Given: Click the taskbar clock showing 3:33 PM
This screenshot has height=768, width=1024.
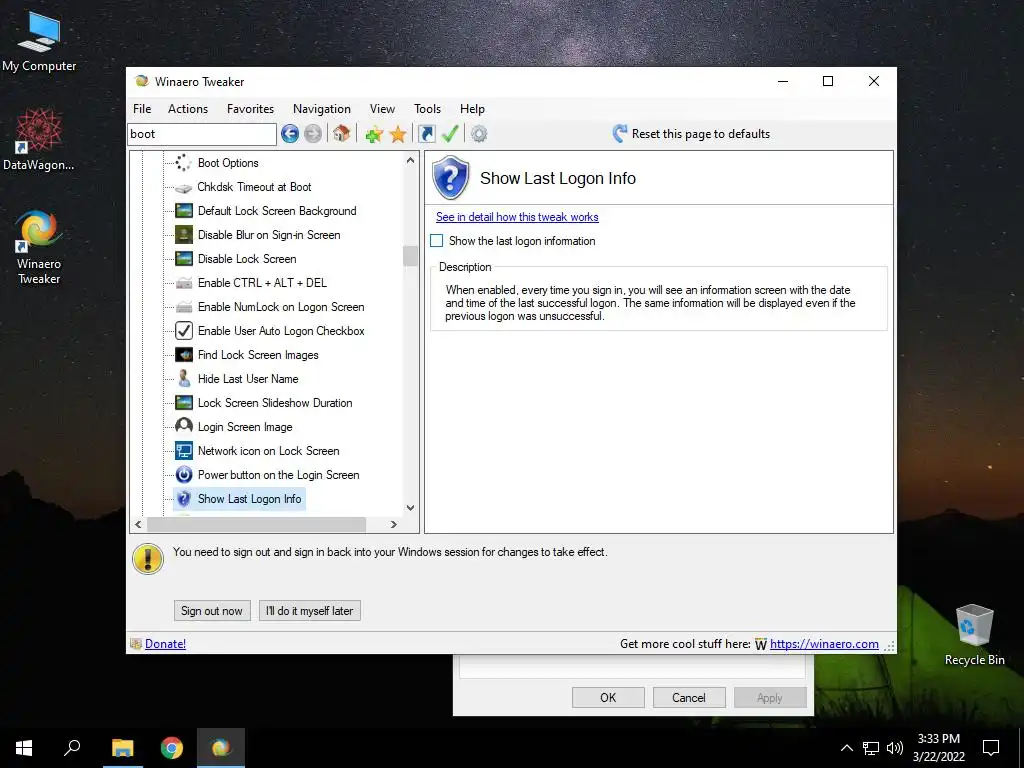Looking at the screenshot, I should pyautogui.click(x=938, y=748).
